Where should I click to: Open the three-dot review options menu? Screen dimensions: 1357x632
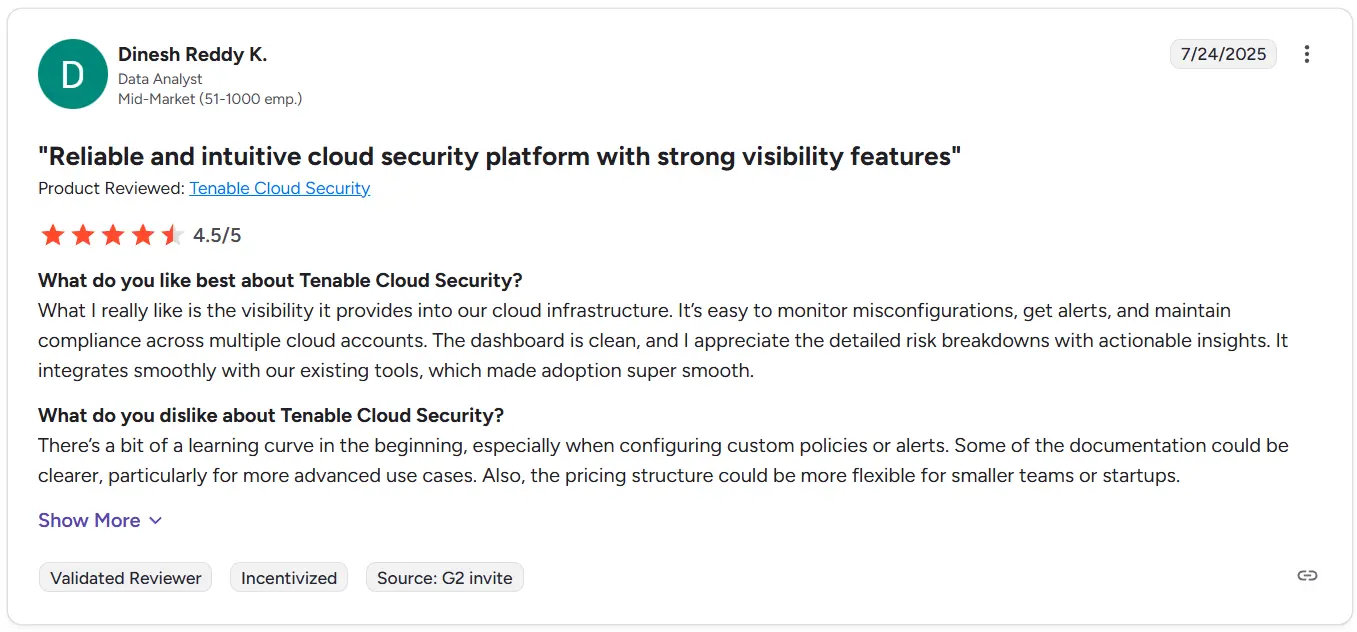[1306, 54]
